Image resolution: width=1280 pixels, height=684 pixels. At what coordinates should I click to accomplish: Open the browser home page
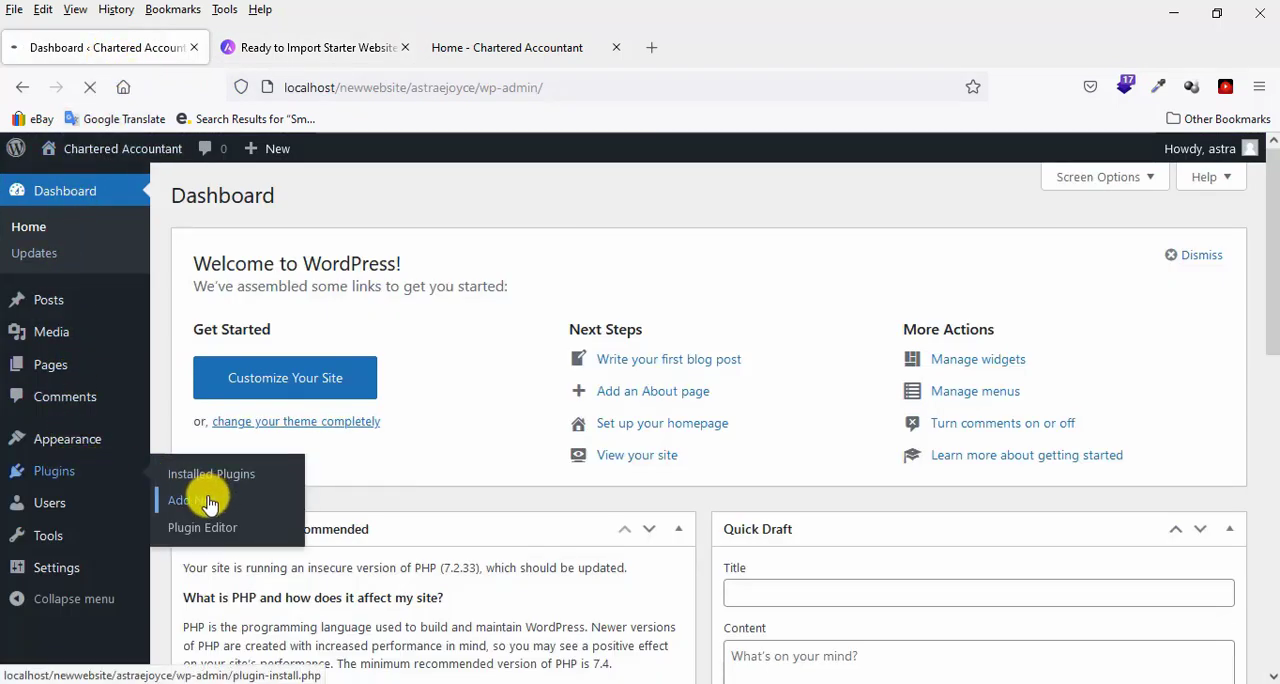[123, 87]
